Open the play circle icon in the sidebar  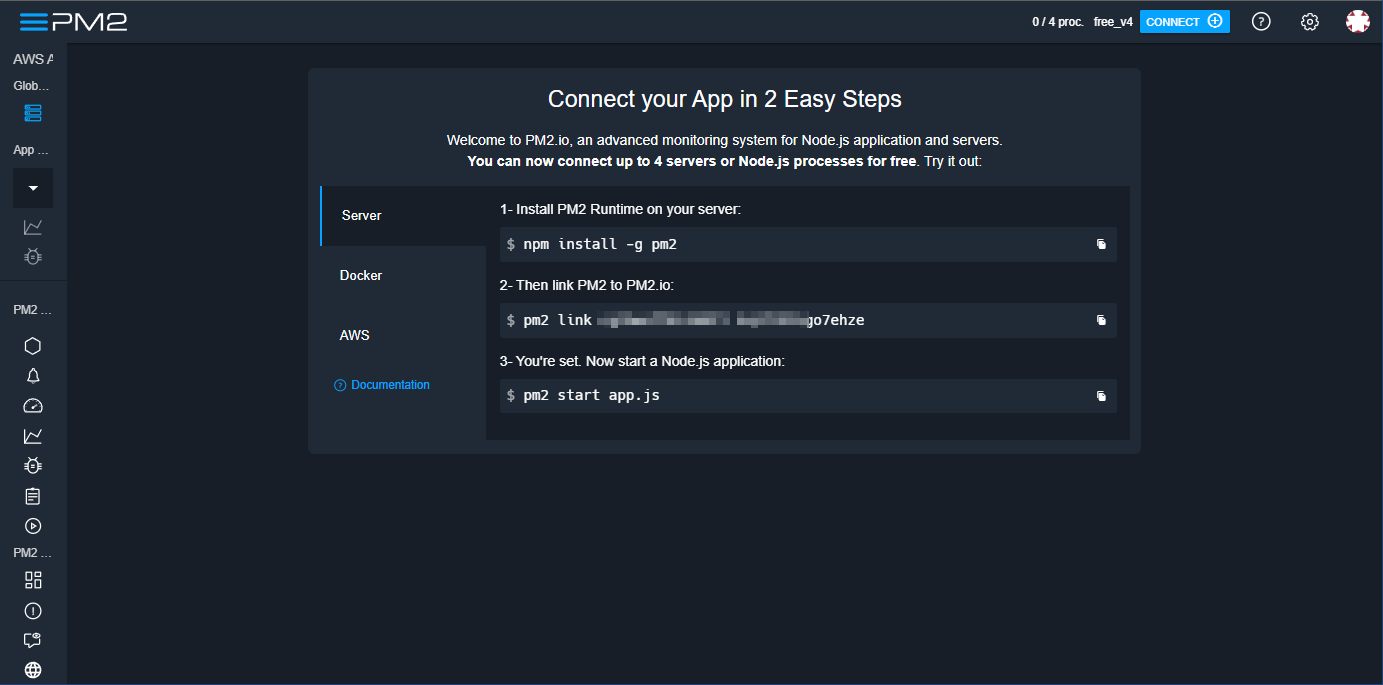click(x=33, y=526)
